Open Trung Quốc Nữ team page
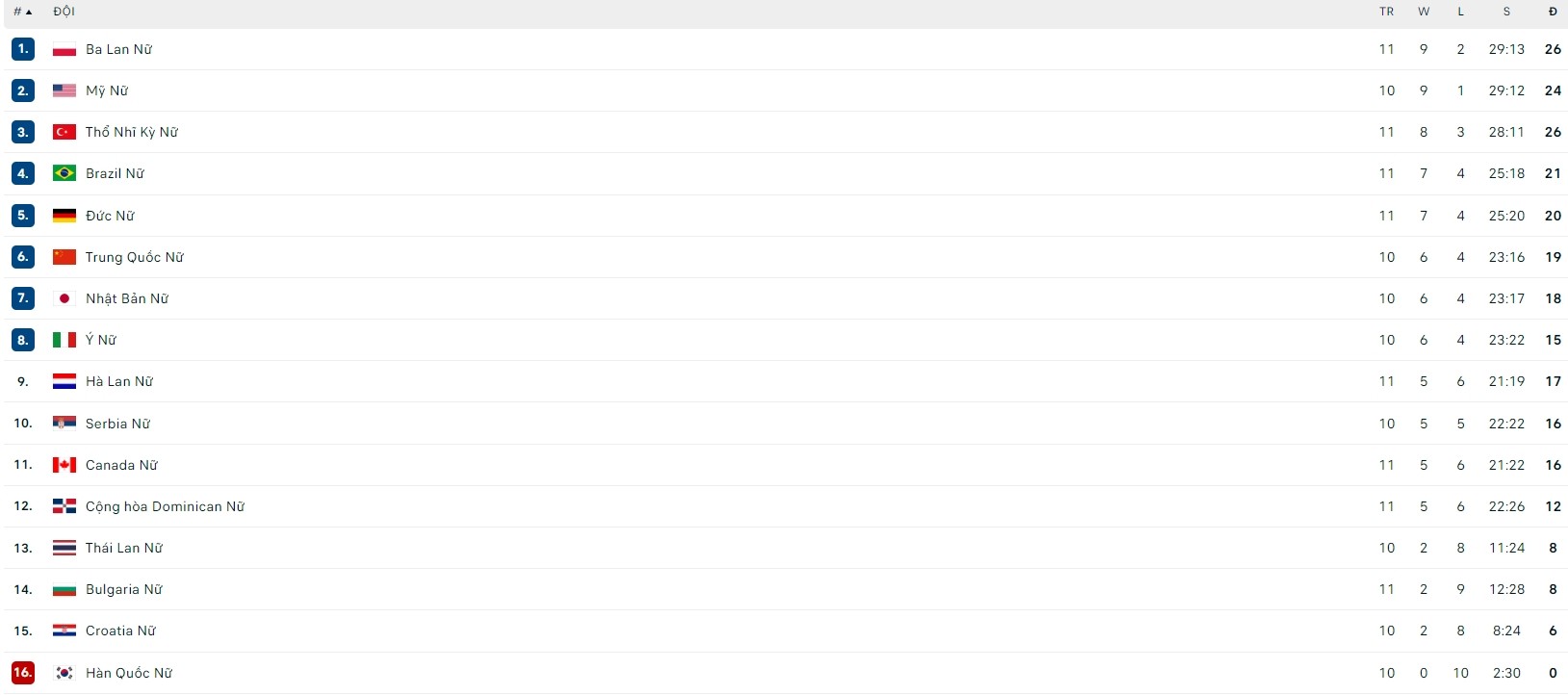Image resolution: width=1568 pixels, height=695 pixels. pos(135,257)
